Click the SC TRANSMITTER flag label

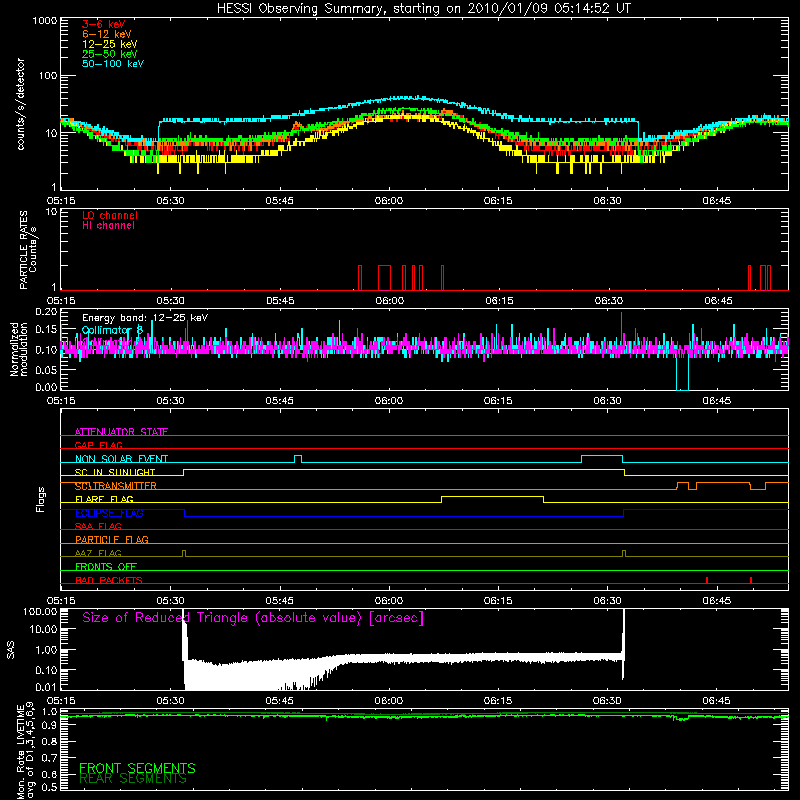(x=116, y=486)
